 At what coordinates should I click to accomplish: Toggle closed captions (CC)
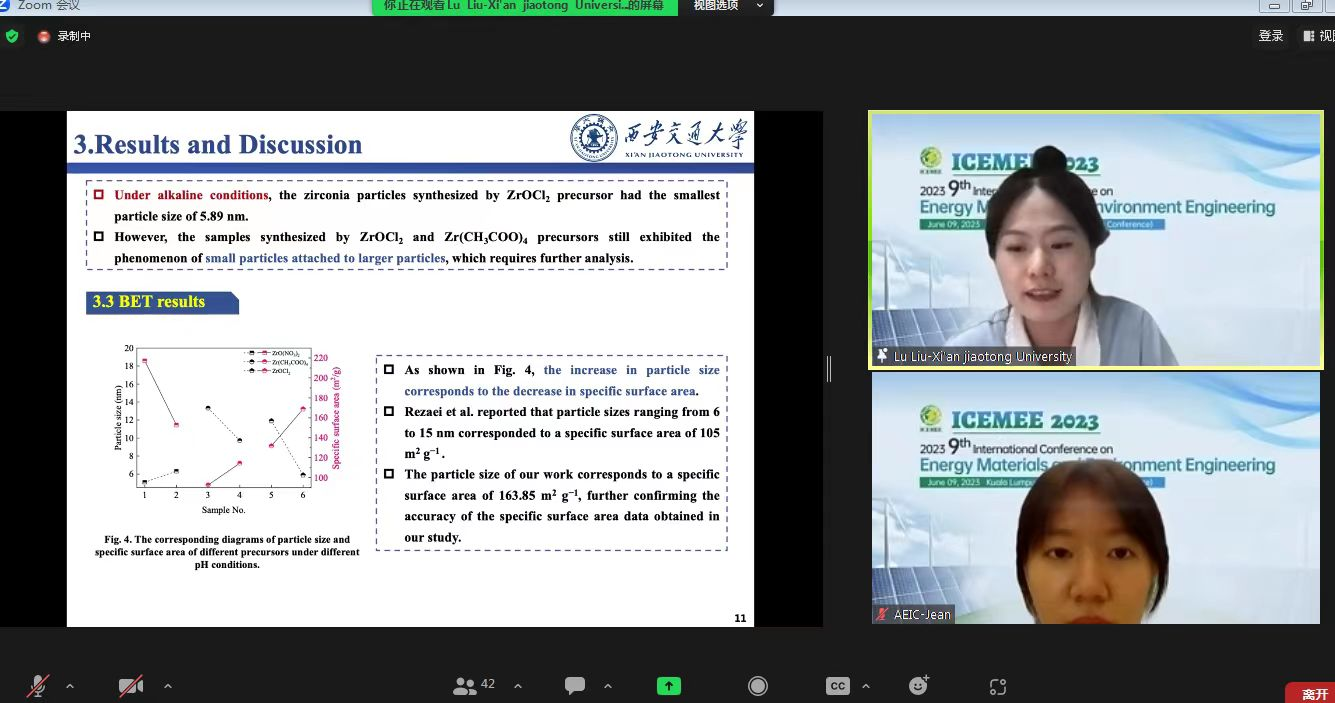tap(838, 686)
